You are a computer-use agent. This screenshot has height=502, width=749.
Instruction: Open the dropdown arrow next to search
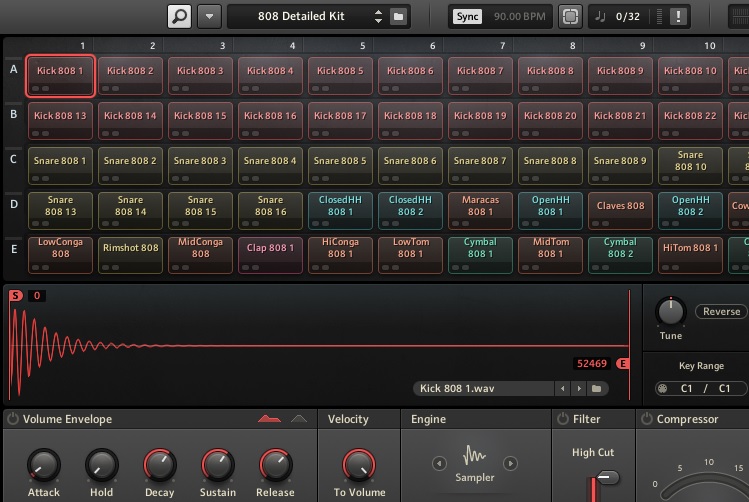(209, 16)
